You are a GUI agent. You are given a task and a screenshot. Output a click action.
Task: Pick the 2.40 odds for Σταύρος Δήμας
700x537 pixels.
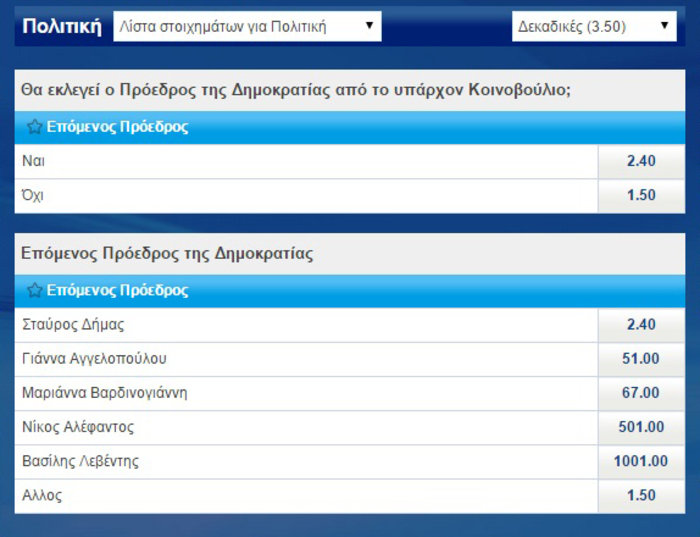[x=640, y=324]
